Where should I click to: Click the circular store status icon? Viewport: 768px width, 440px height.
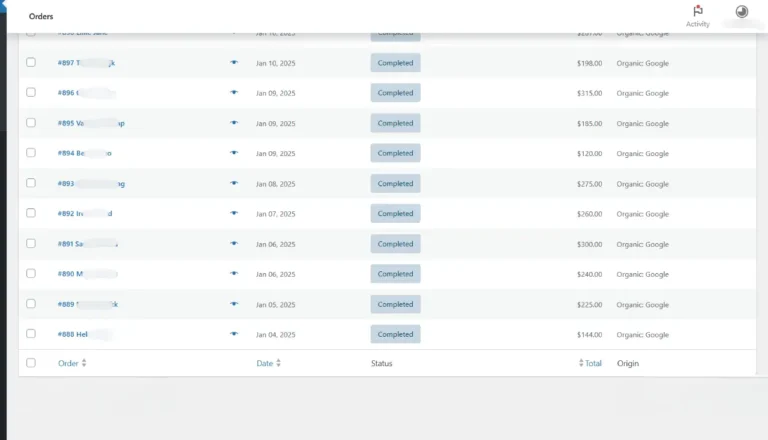[x=742, y=12]
